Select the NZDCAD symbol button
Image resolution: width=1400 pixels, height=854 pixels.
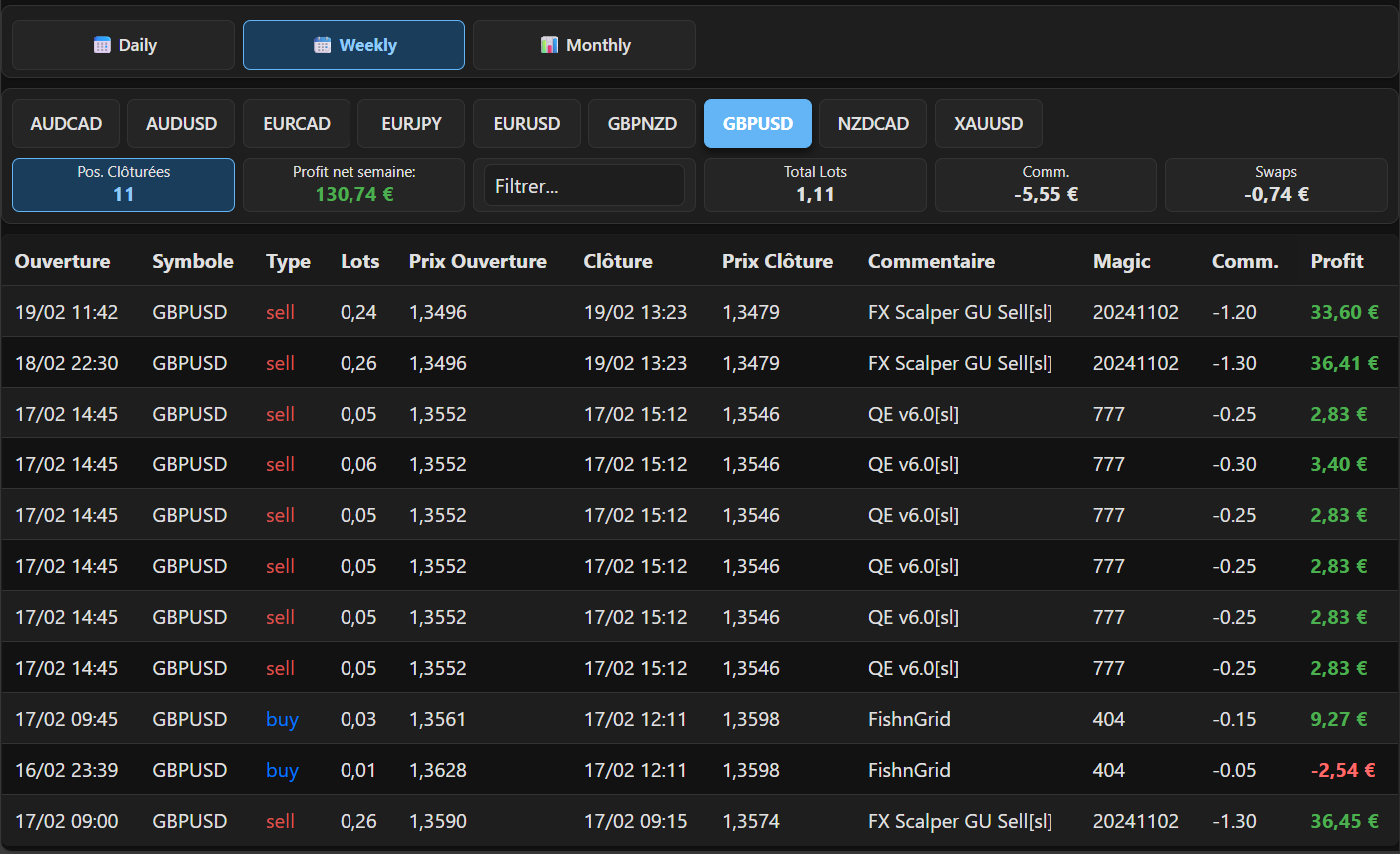coord(873,124)
